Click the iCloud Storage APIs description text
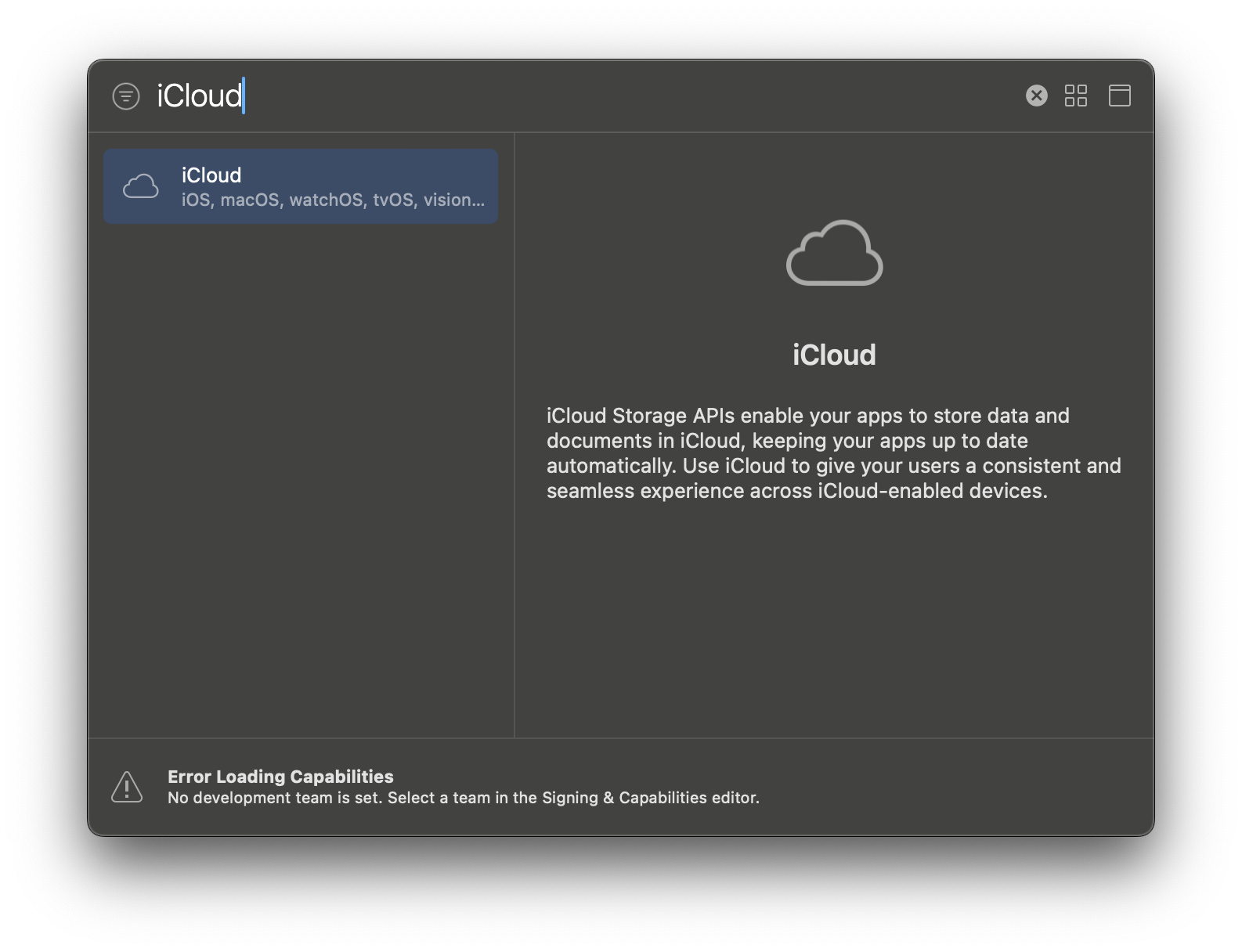 834,453
